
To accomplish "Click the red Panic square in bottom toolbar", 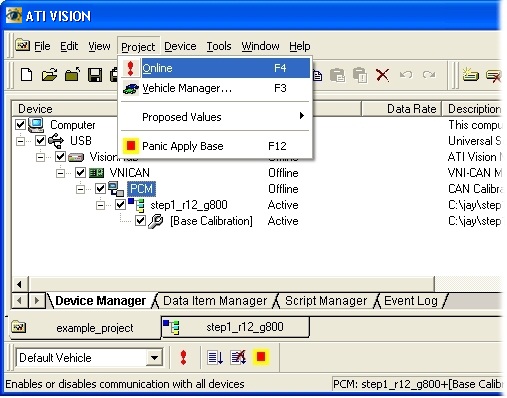I will 261,357.
